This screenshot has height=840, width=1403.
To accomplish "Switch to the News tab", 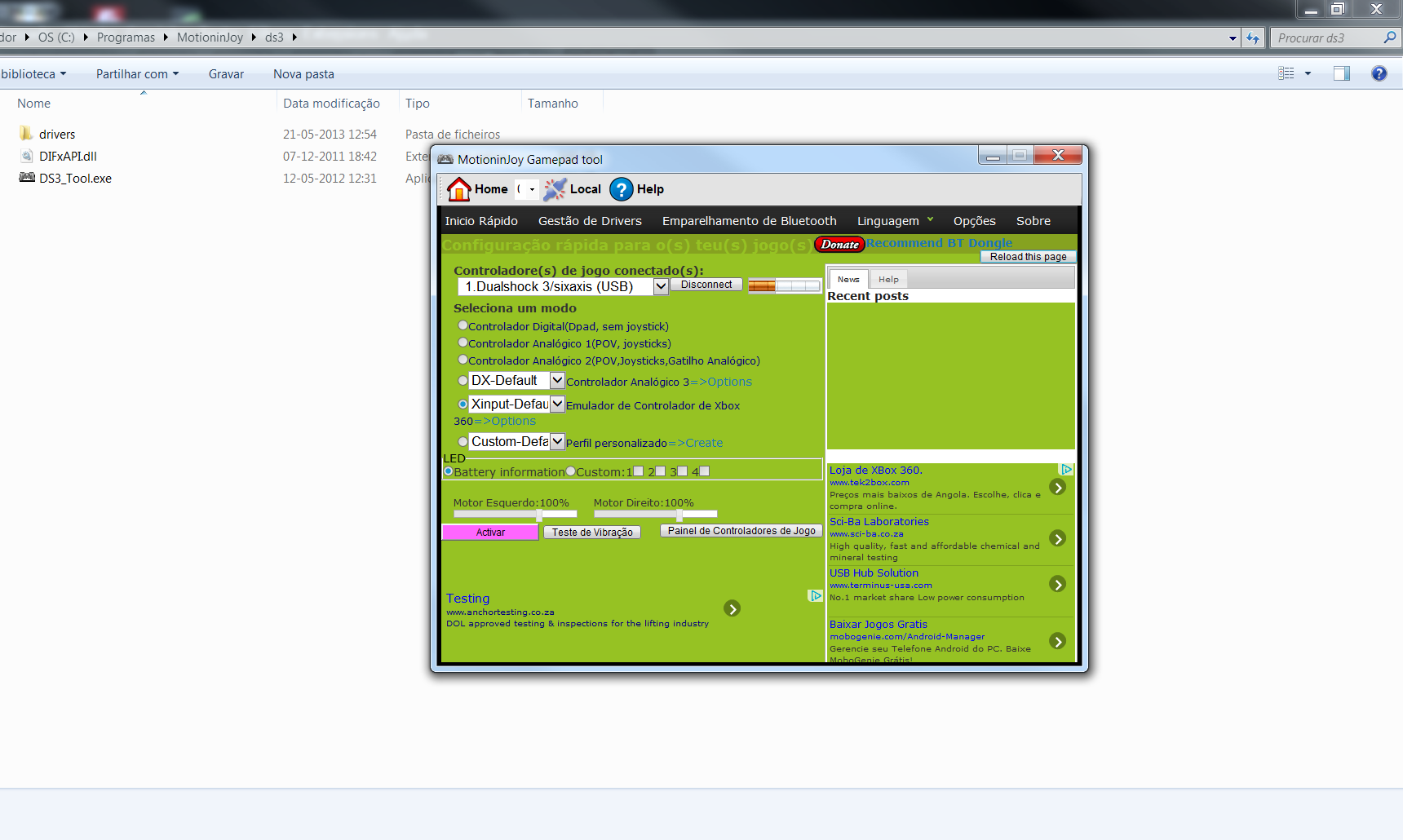I will [848, 279].
